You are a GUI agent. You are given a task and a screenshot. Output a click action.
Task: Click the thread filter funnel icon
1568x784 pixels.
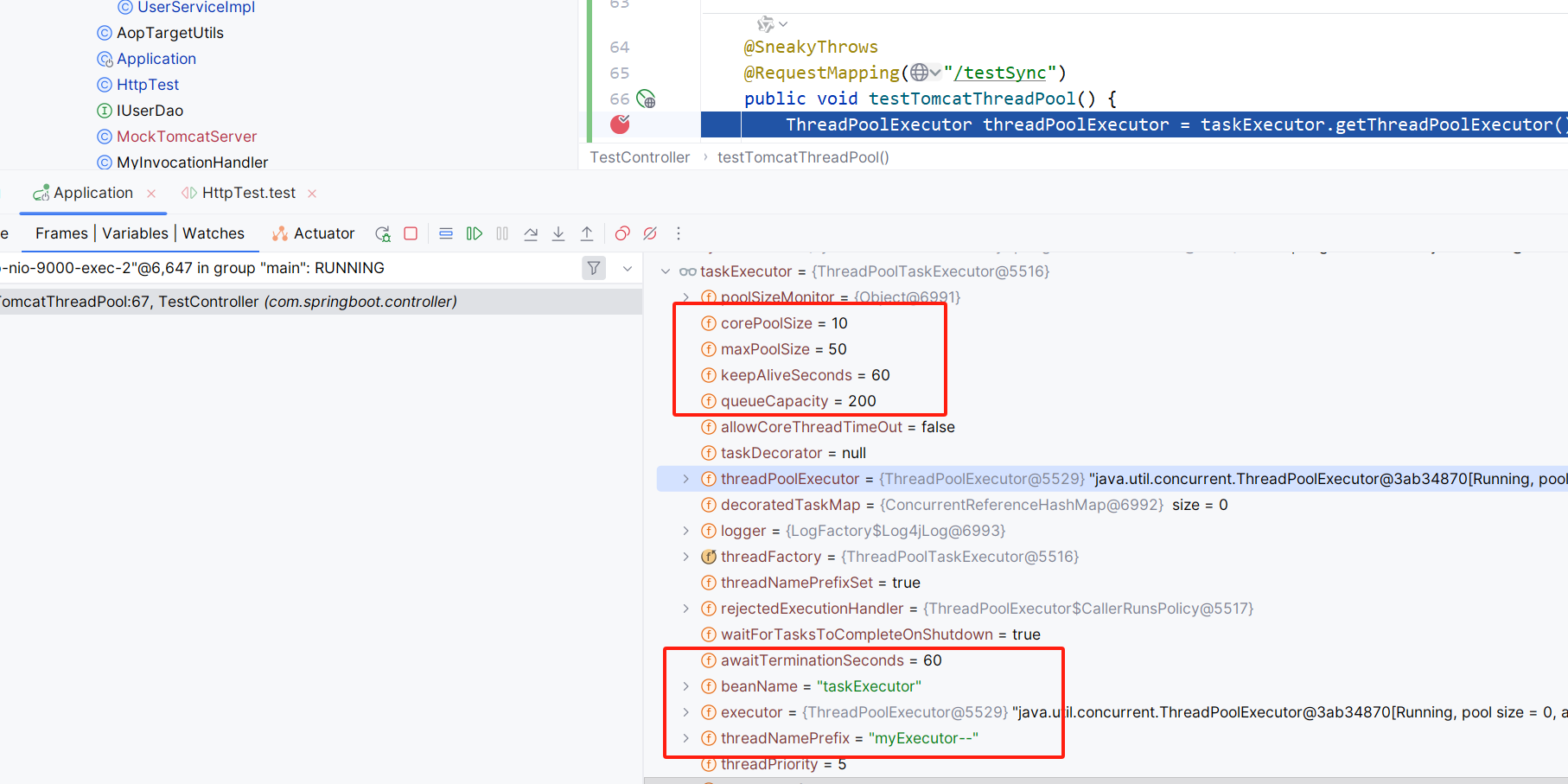(594, 268)
